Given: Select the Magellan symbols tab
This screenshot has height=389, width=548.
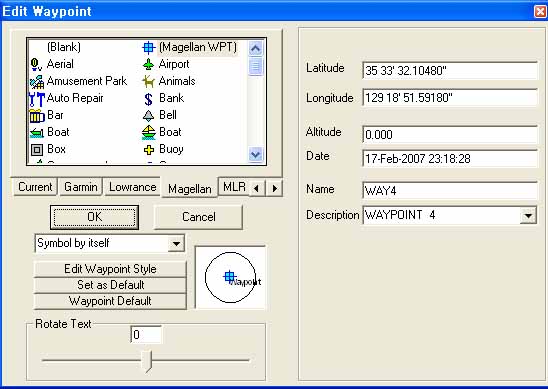Looking at the screenshot, I should [189, 189].
